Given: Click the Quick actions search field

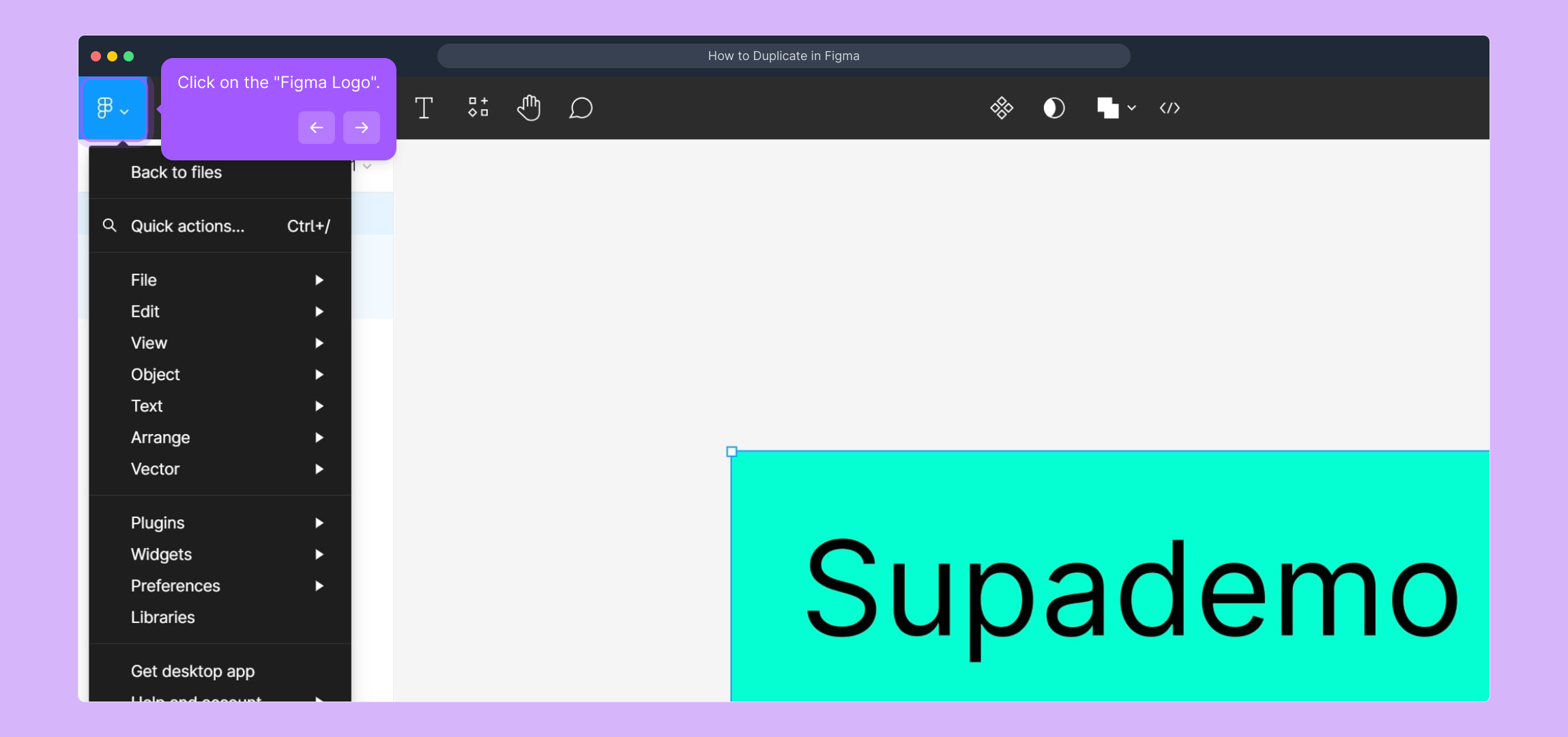Looking at the screenshot, I should (188, 226).
